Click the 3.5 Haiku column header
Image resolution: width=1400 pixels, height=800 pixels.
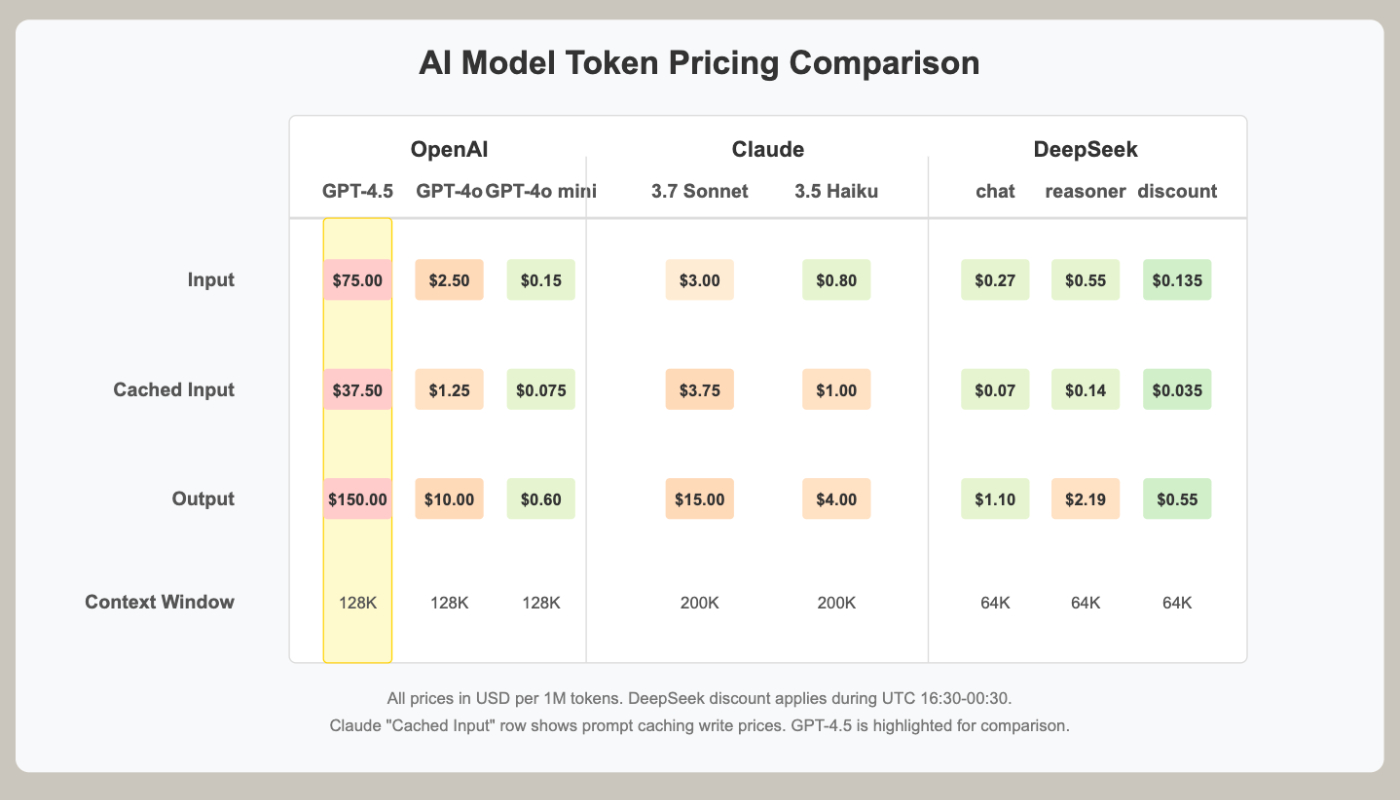tap(836, 191)
